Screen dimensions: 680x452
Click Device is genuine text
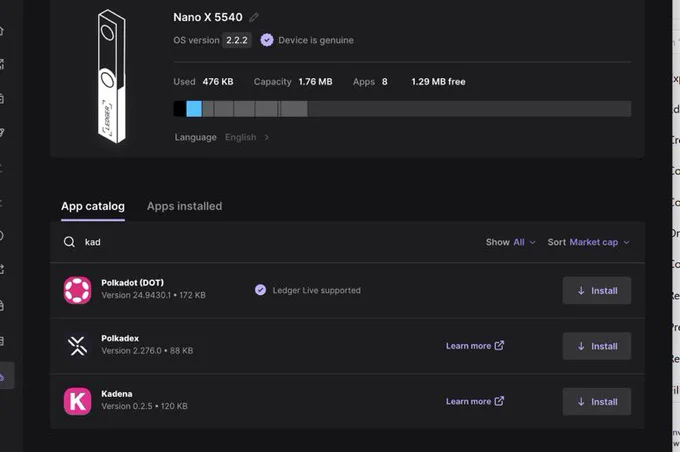(x=316, y=40)
